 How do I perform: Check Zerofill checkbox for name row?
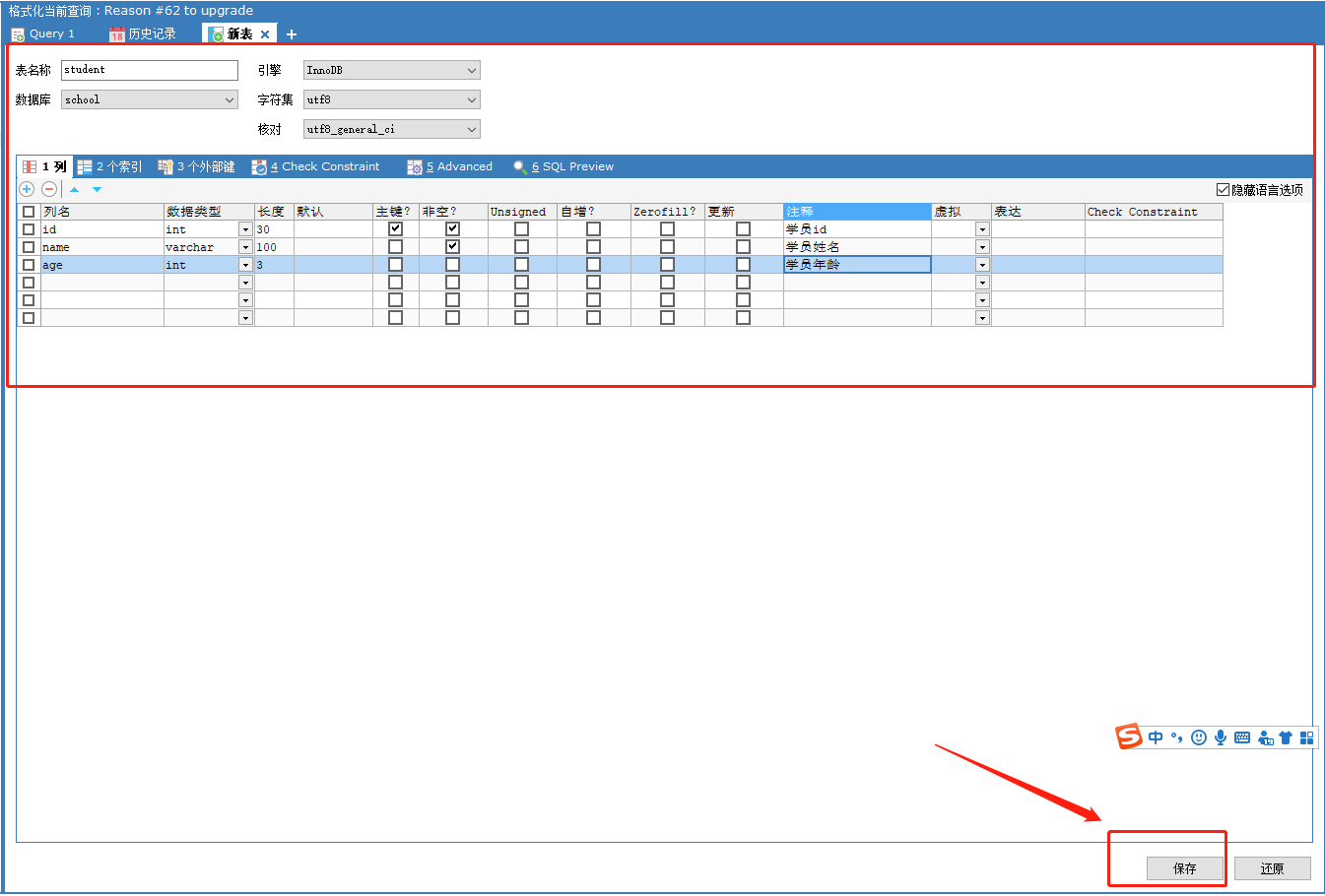pos(667,246)
